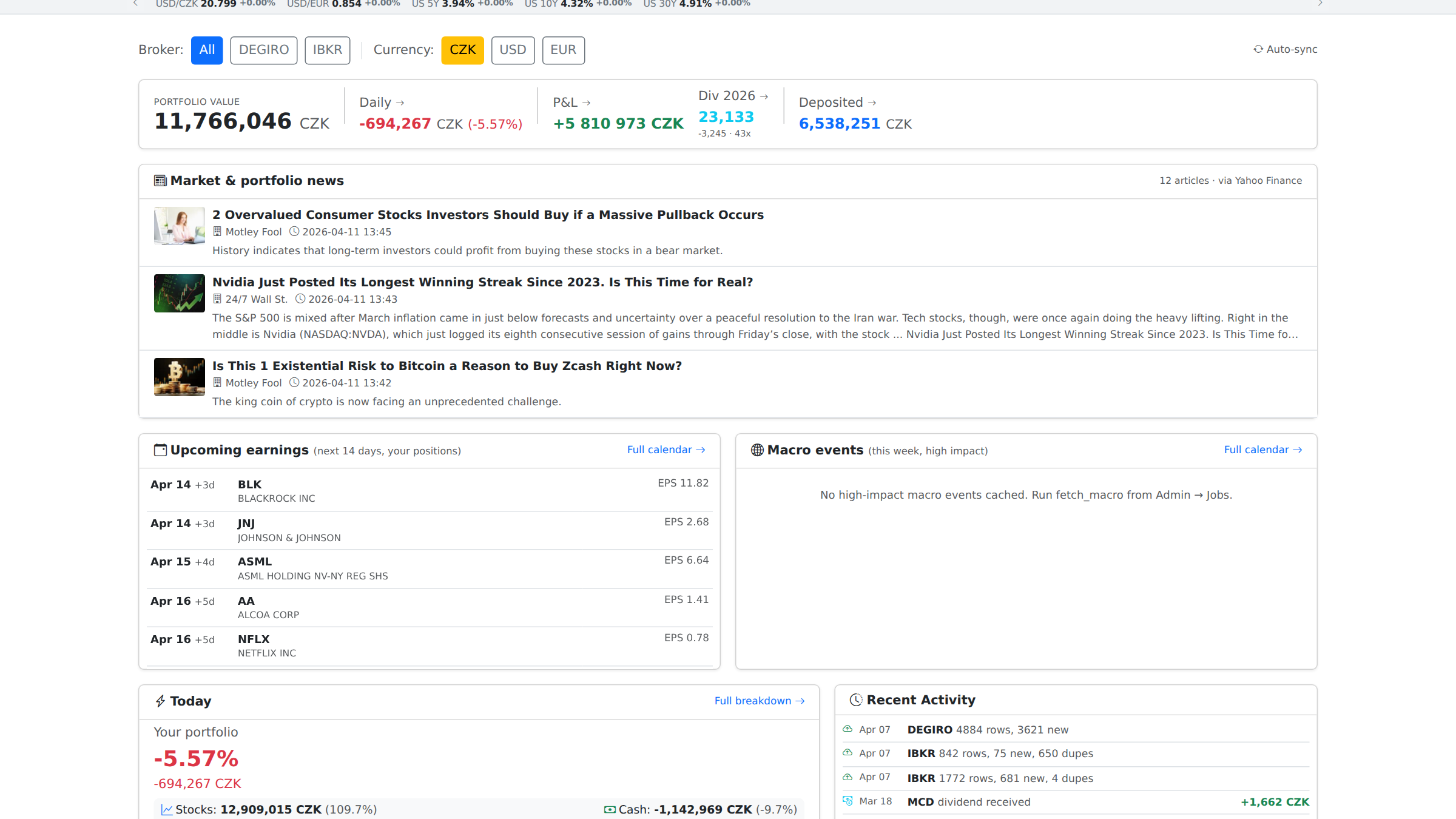The width and height of the screenshot is (1456, 819).
Task: Open the Deposited details
Action: point(837,103)
